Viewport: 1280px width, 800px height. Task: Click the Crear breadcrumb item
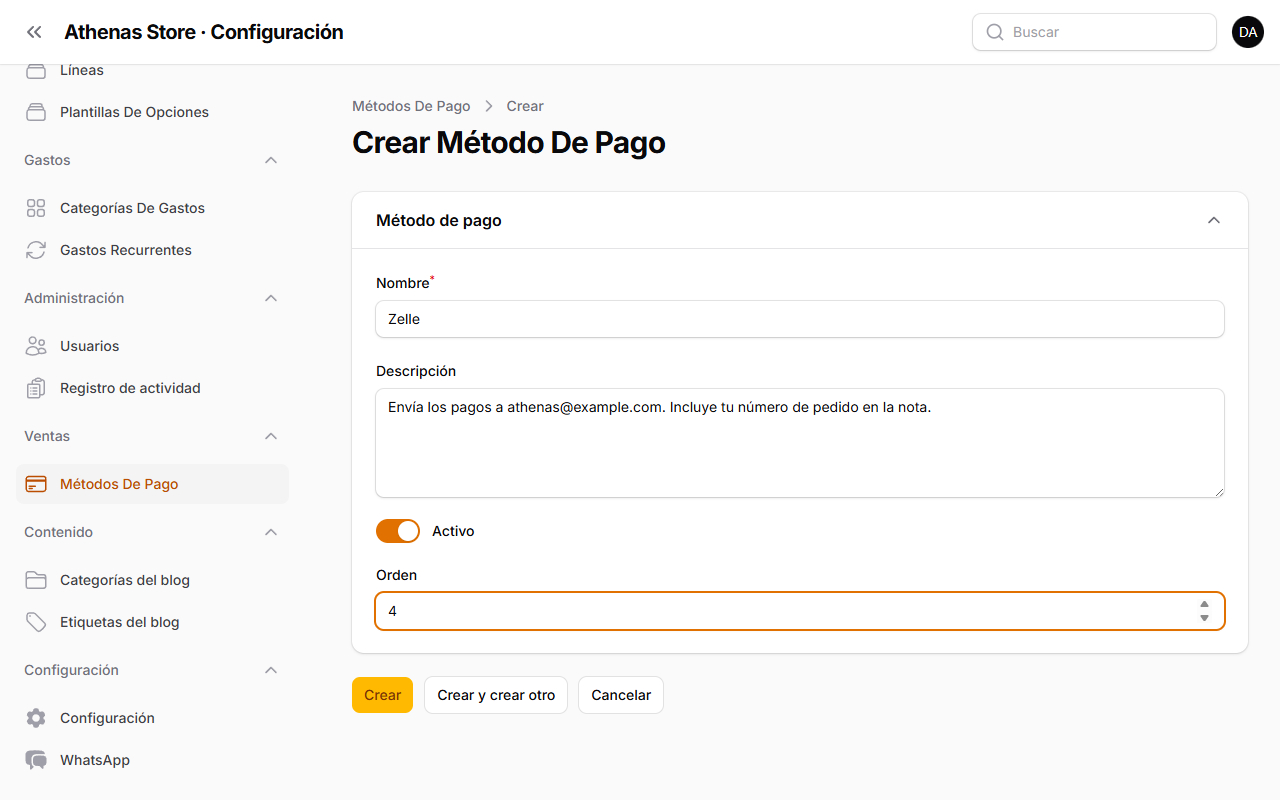[525, 106]
